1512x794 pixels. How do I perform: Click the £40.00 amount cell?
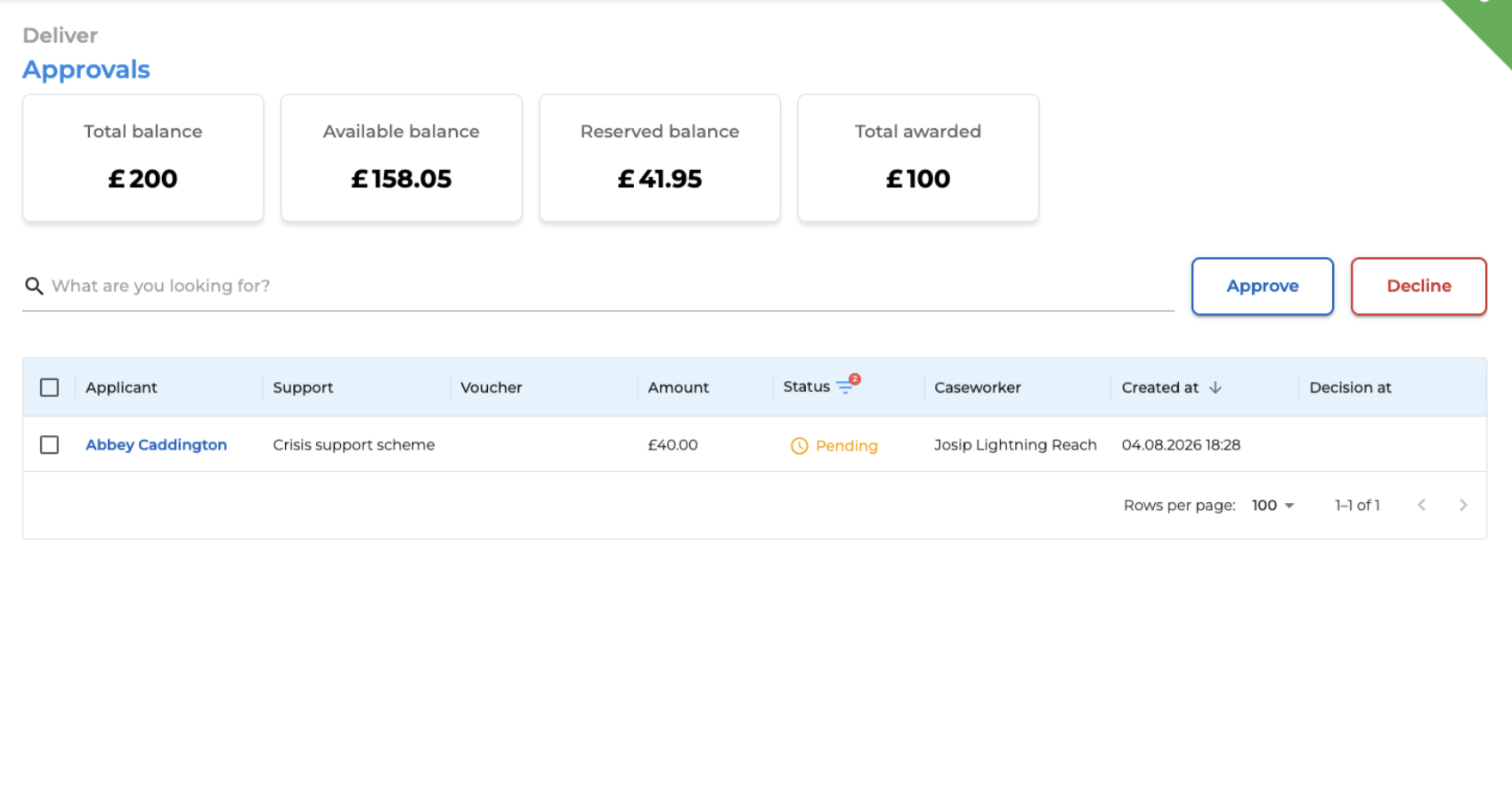[x=672, y=444]
